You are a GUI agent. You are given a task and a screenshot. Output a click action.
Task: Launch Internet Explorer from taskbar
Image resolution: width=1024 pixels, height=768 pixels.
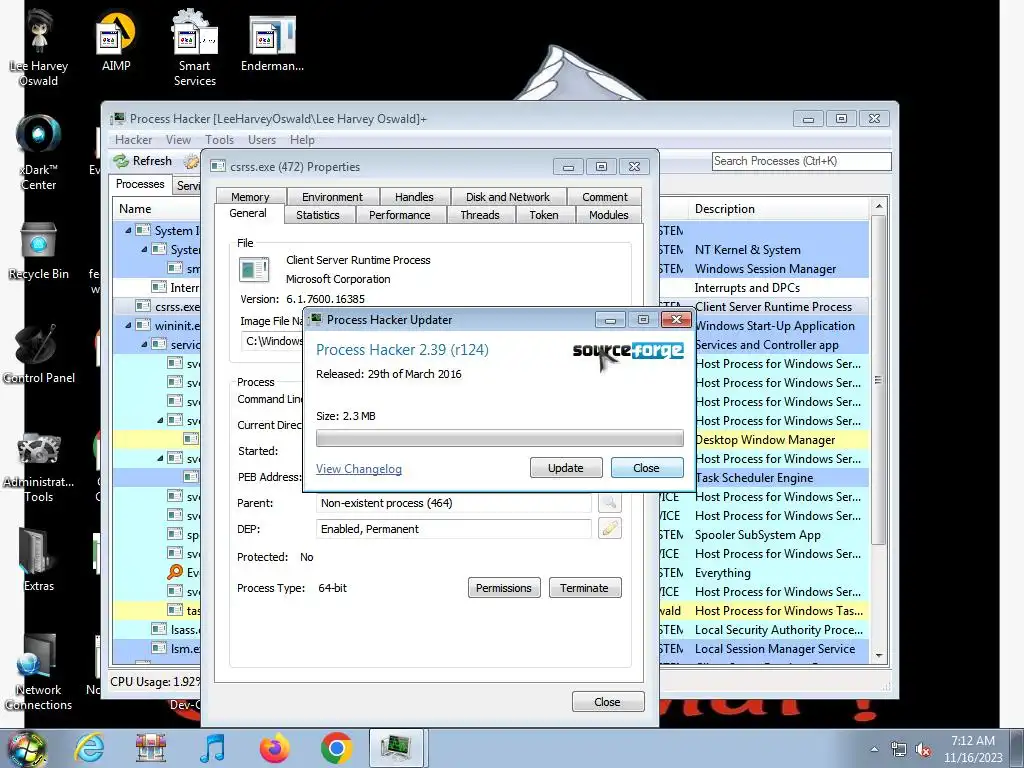89,748
